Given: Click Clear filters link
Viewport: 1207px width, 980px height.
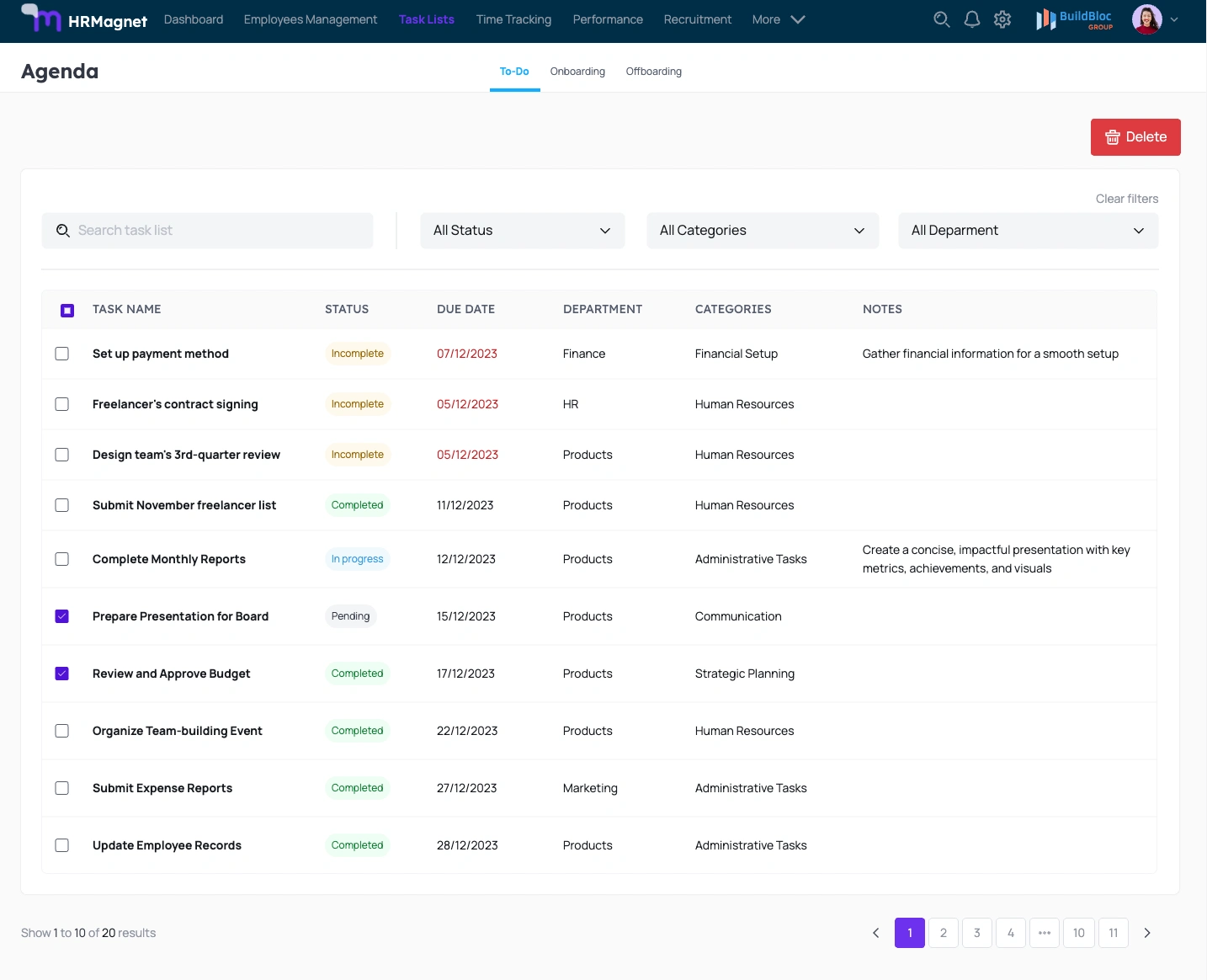Looking at the screenshot, I should pyautogui.click(x=1127, y=199).
